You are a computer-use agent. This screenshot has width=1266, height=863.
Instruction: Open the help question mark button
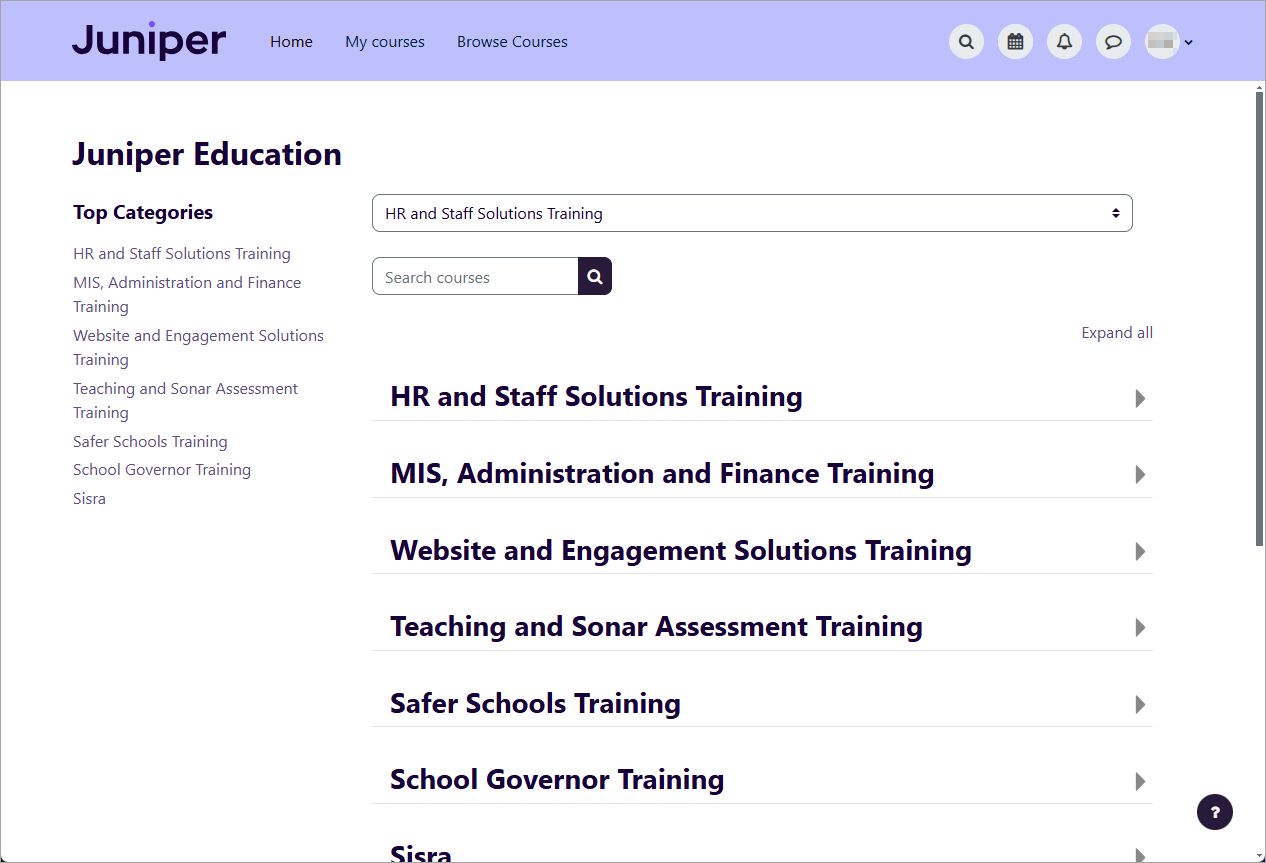(x=1215, y=811)
